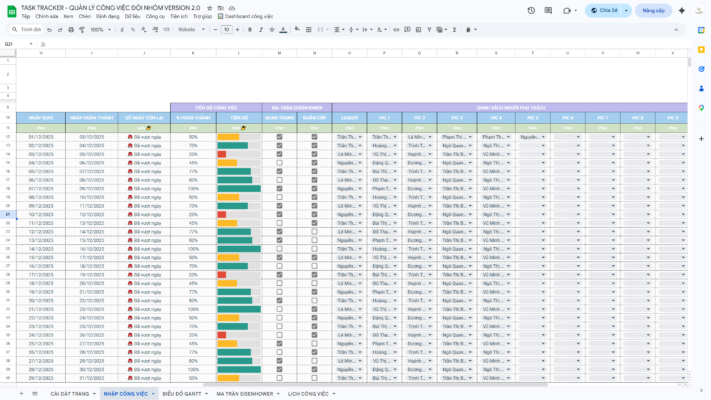Open the text color picker
Viewport: 711px width, 400px height.
283,29
